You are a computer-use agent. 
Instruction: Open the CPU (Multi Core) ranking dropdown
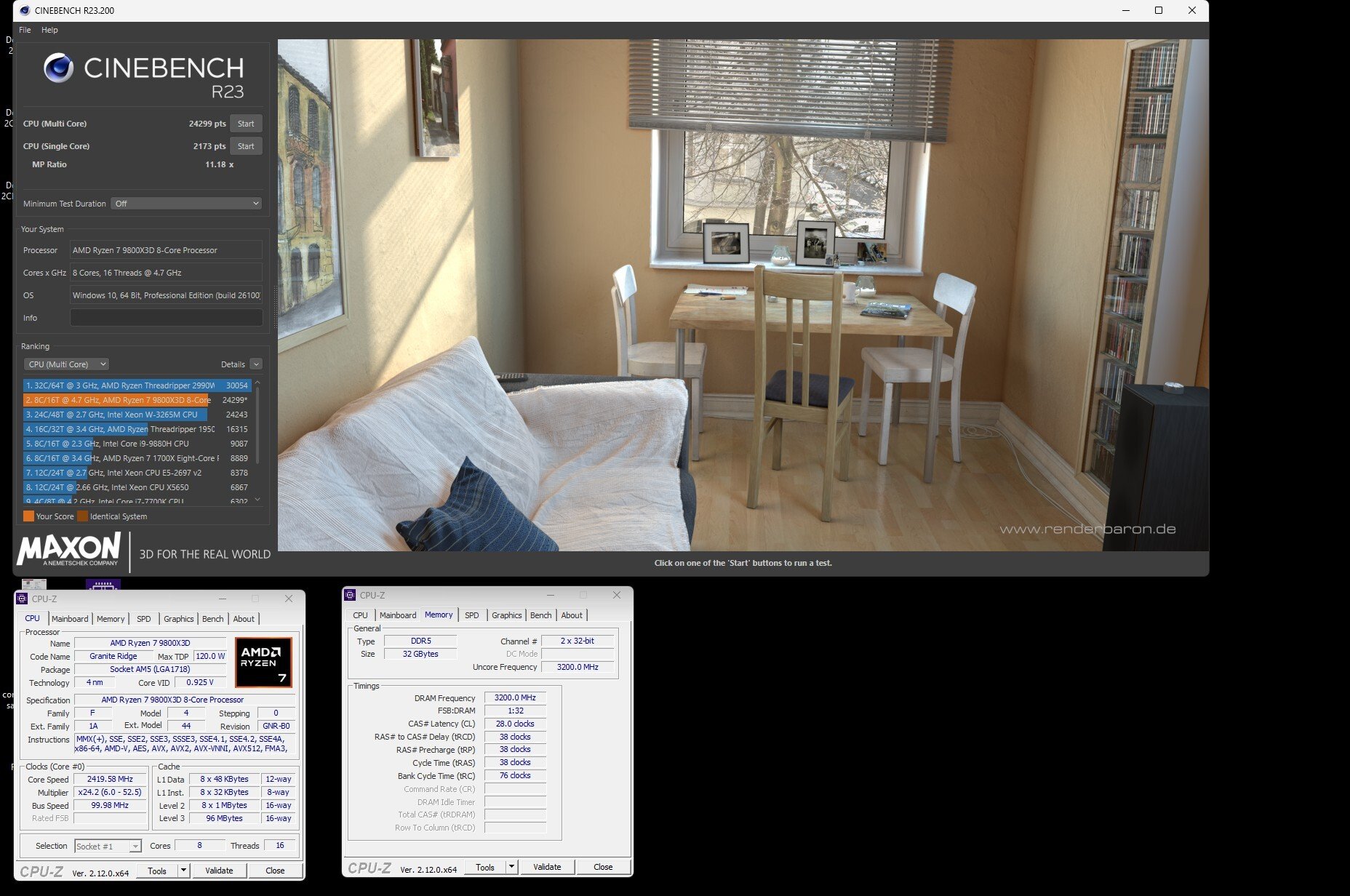coord(66,364)
